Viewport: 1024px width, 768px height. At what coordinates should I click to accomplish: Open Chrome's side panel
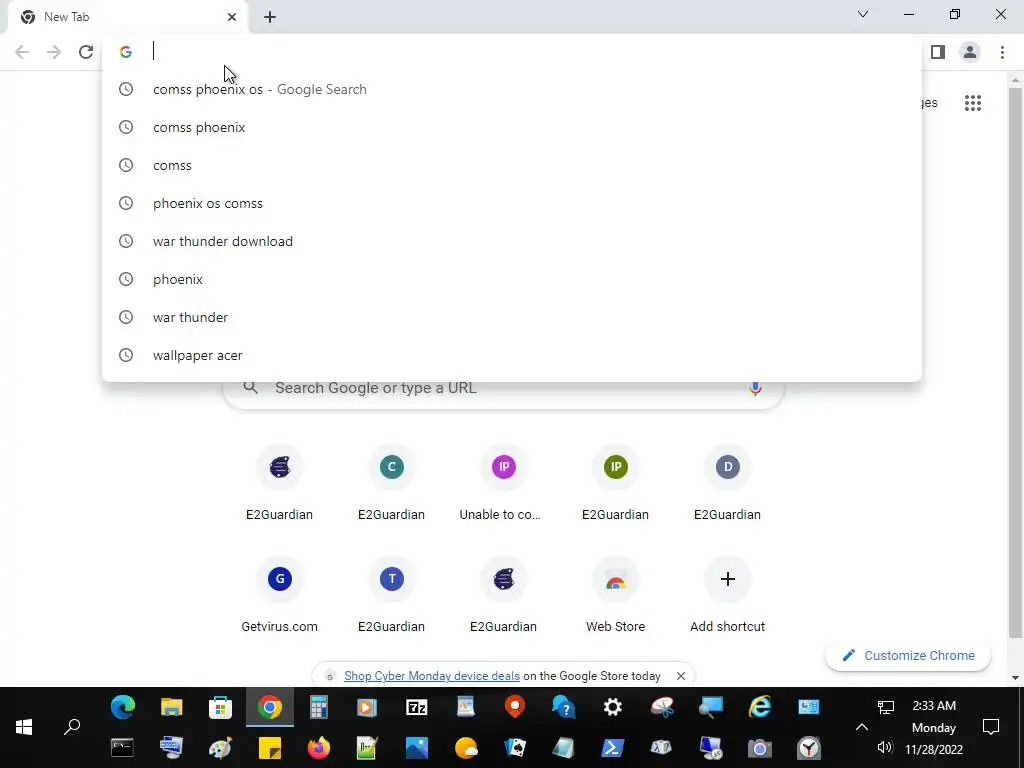click(x=938, y=52)
